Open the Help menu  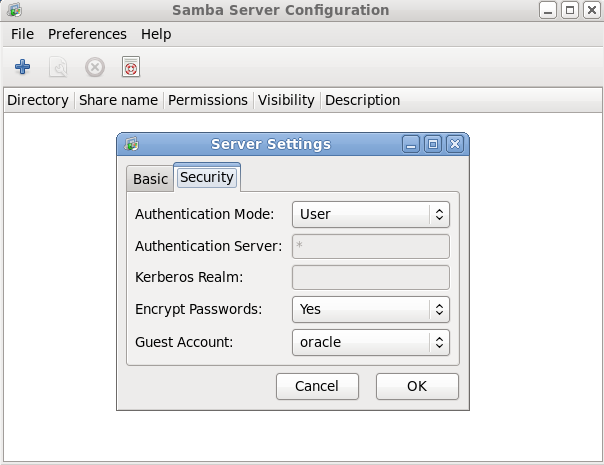[x=156, y=34]
